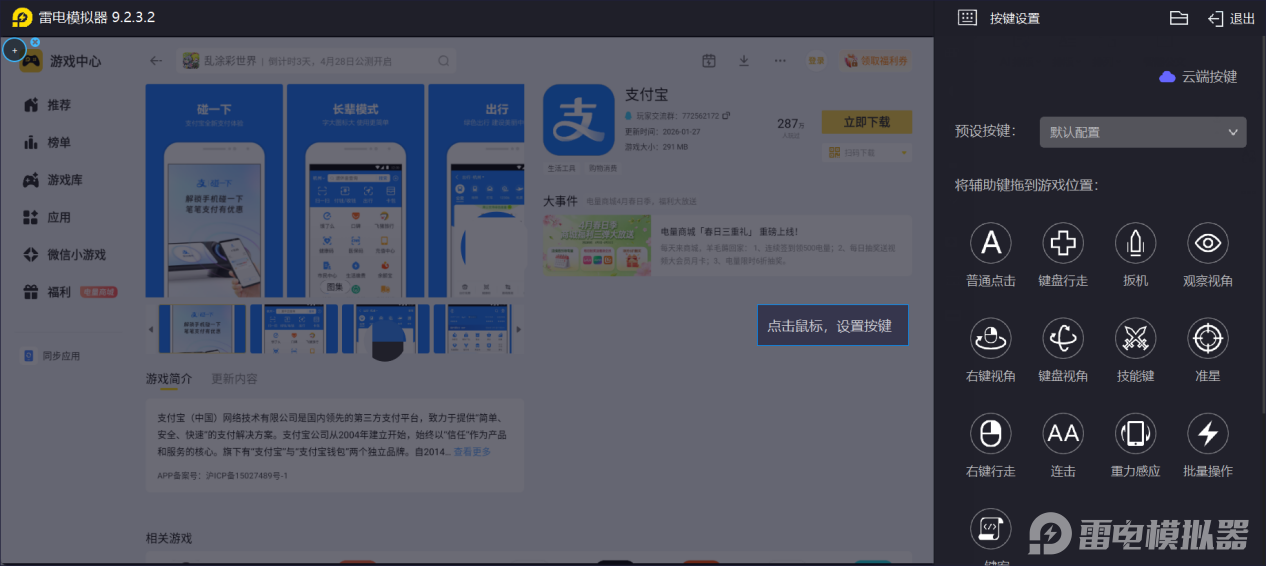Open the three-dots more menu
This screenshot has height=566, width=1266.
780,61
